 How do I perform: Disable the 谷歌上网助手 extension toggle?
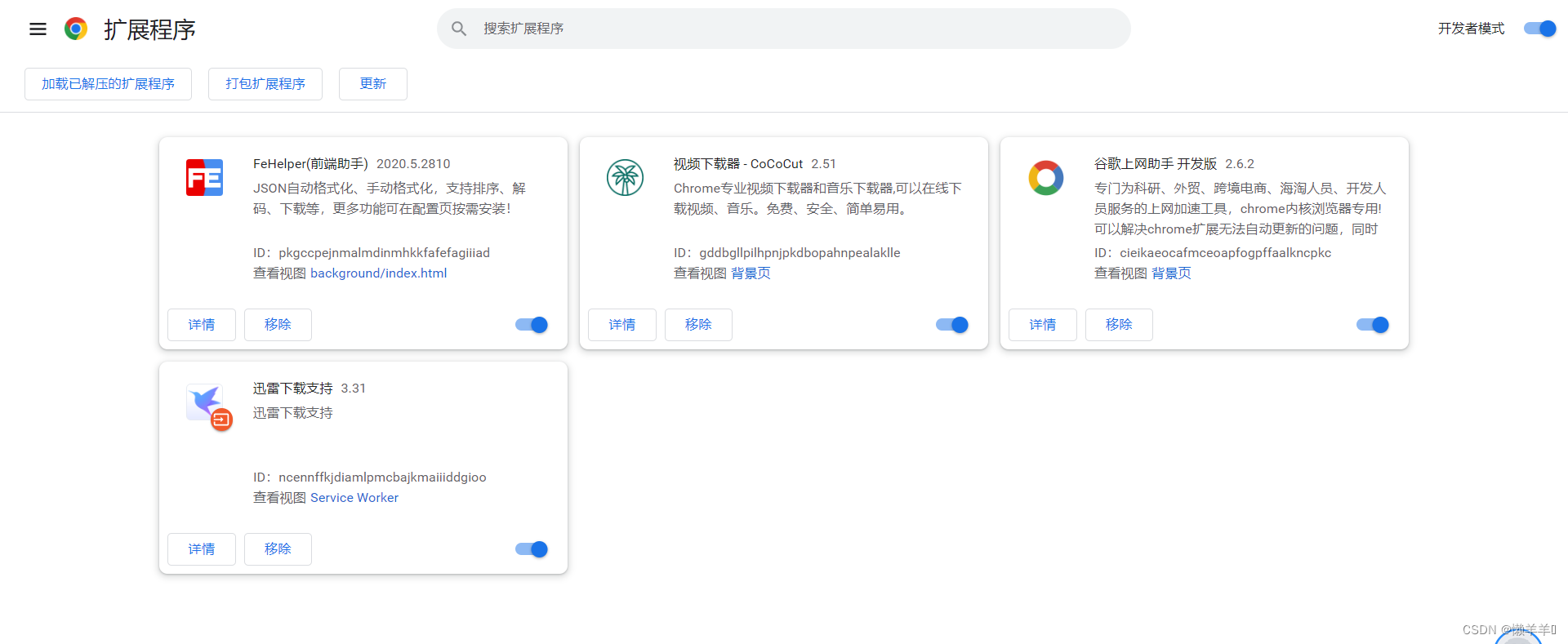(x=1373, y=325)
